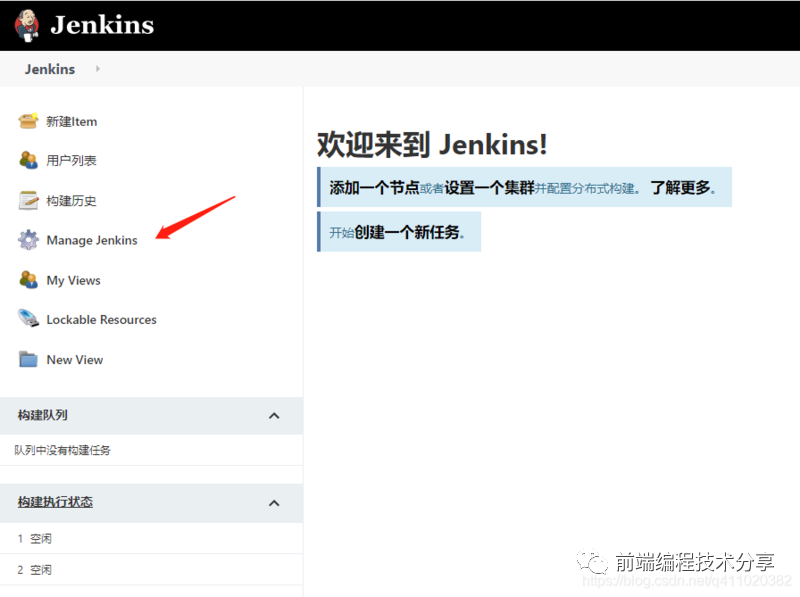Open the 构建执行状态 heading link
This screenshot has height=597, width=800.
coord(55,502)
